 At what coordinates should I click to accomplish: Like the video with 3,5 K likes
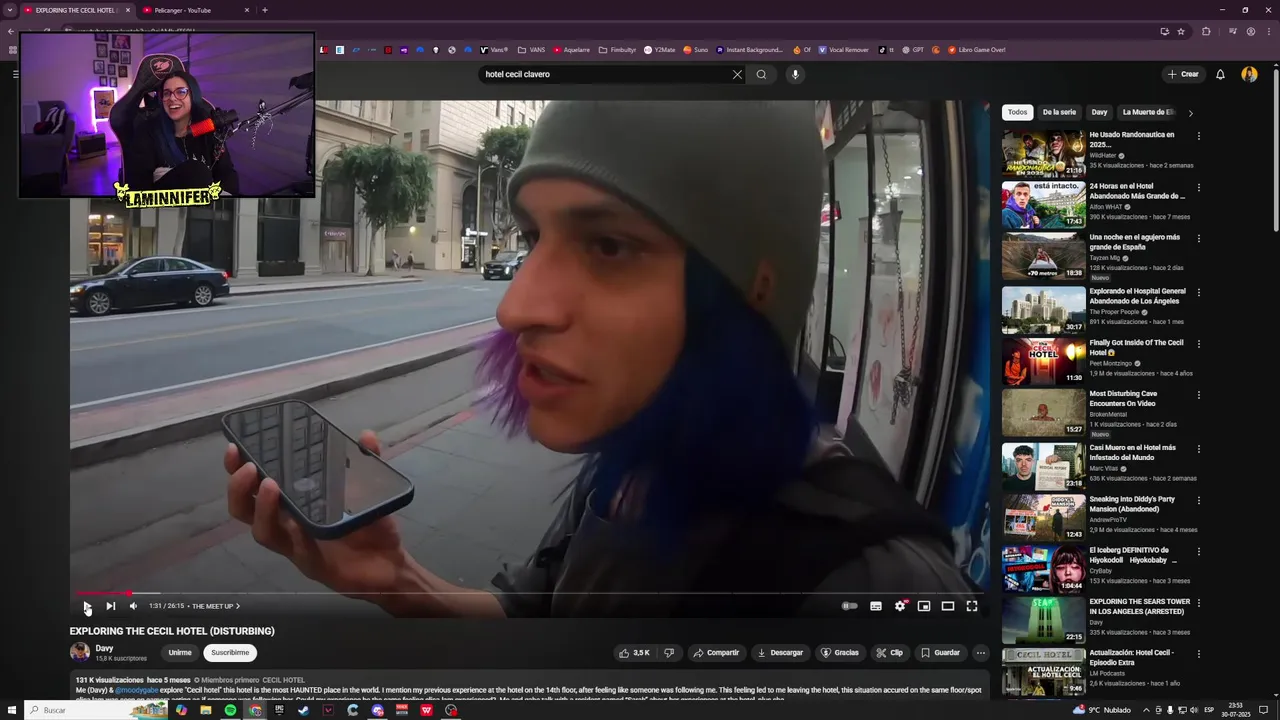coord(634,653)
